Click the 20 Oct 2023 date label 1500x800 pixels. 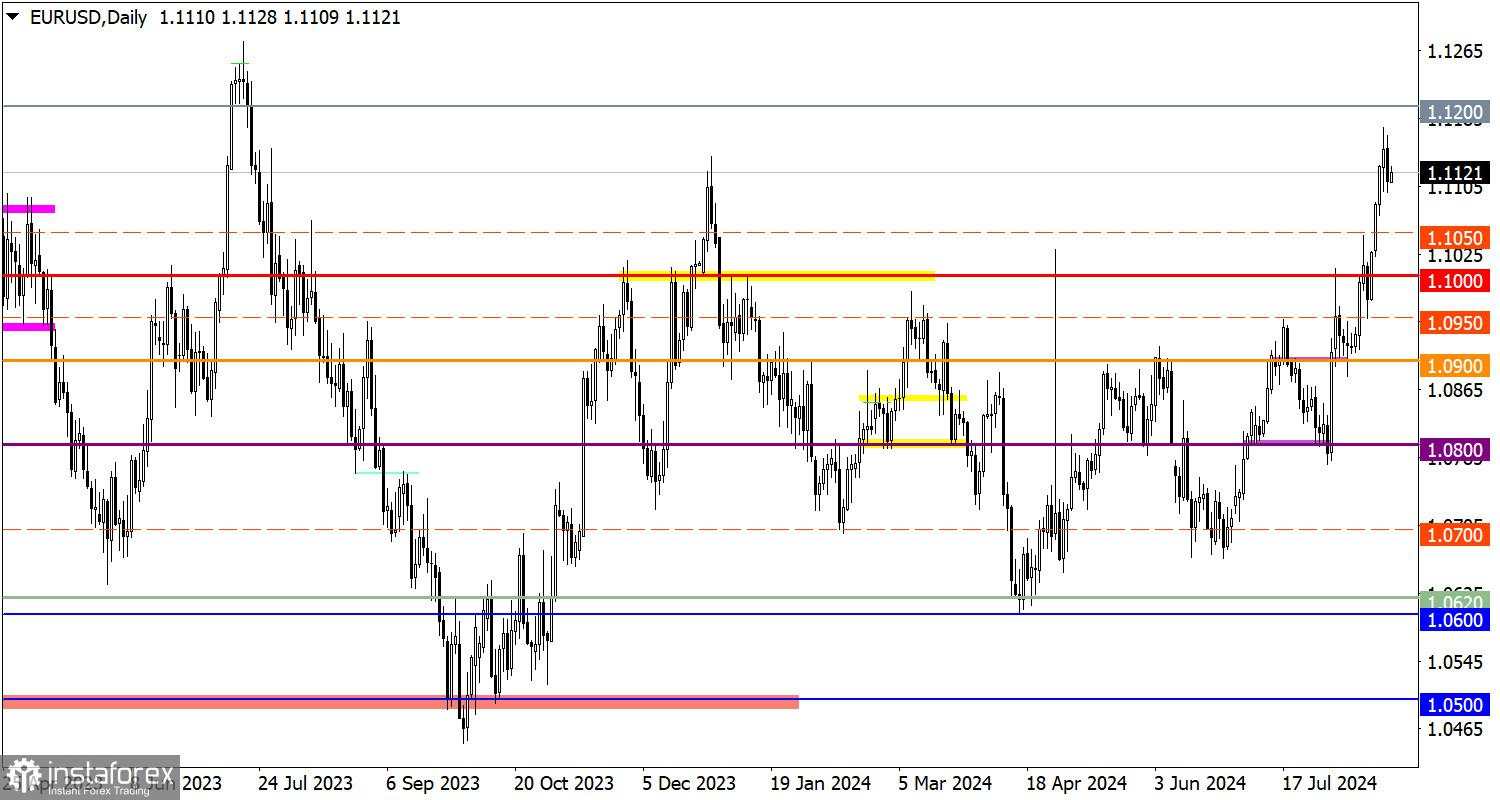(563, 782)
